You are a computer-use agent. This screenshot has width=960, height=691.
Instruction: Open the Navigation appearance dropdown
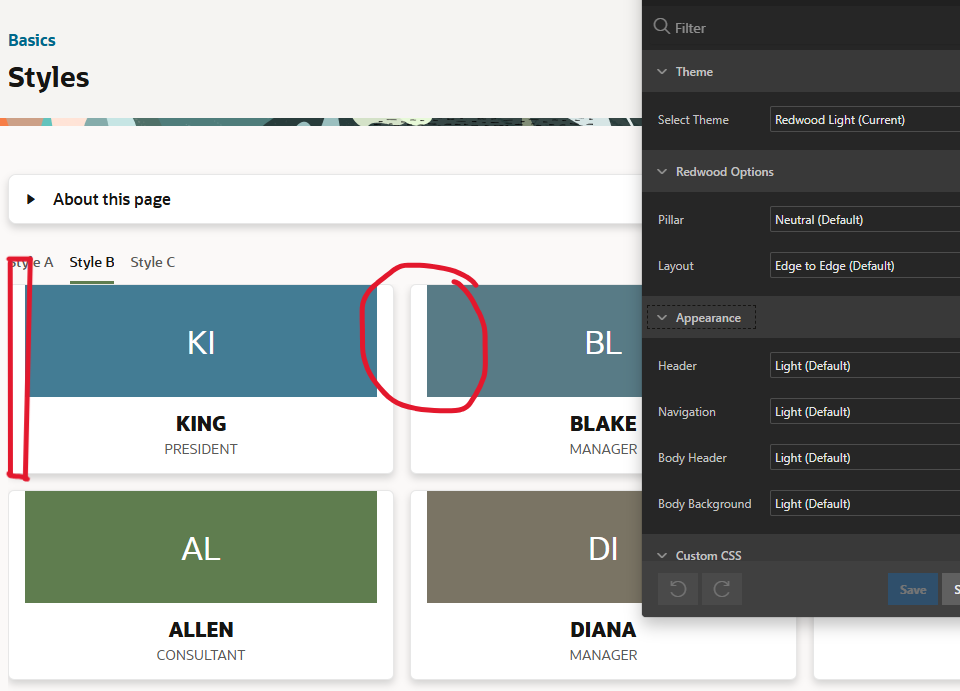click(865, 412)
